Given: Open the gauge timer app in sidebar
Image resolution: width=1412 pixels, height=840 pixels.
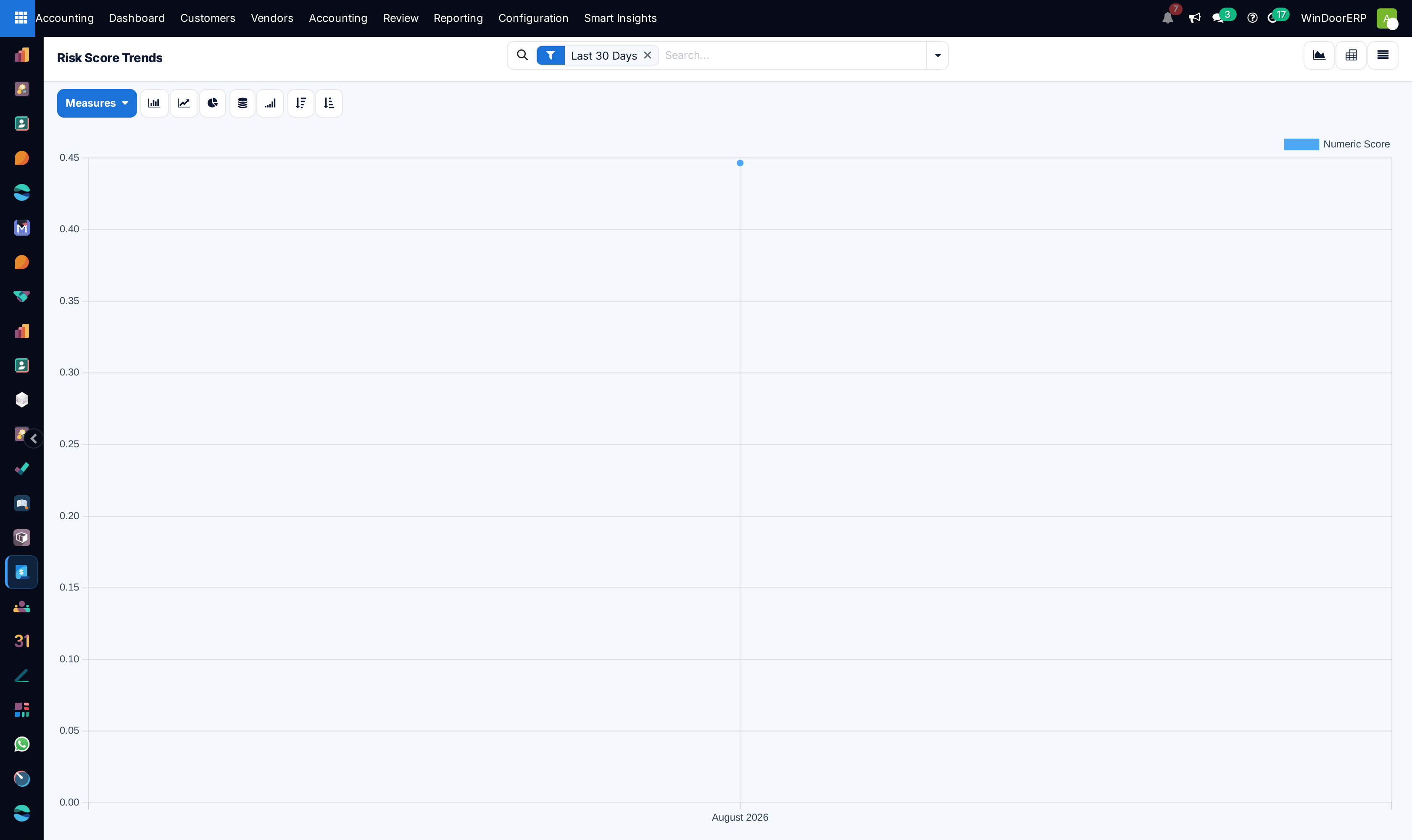Looking at the screenshot, I should (x=21, y=779).
